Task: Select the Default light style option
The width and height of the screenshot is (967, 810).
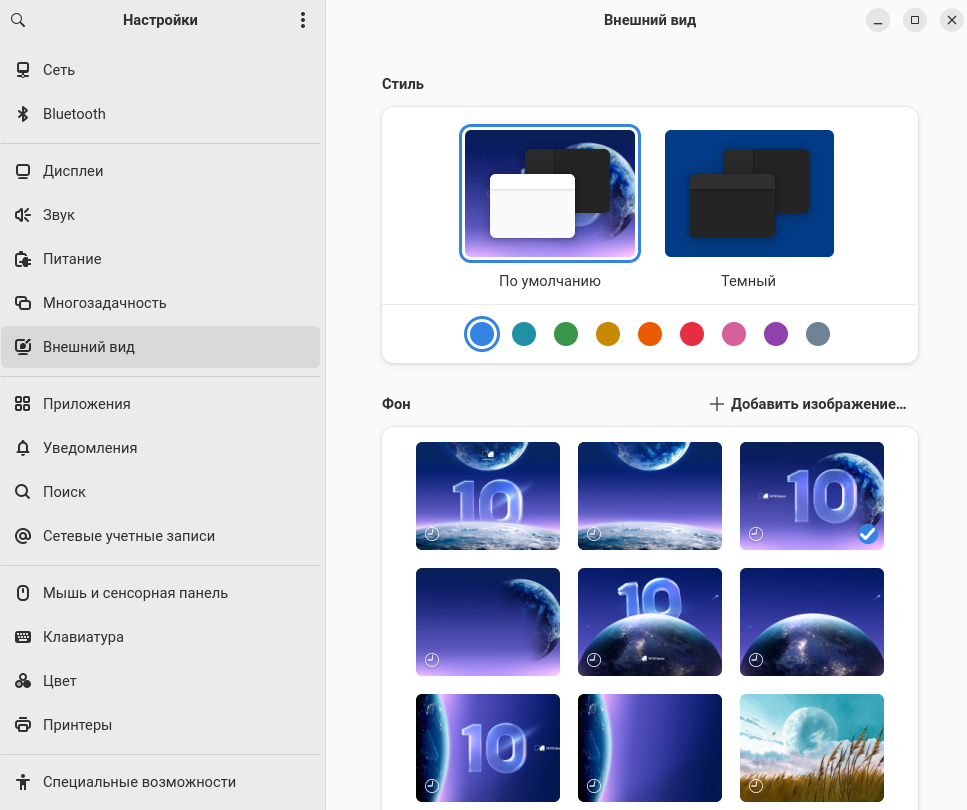Action: [549, 194]
